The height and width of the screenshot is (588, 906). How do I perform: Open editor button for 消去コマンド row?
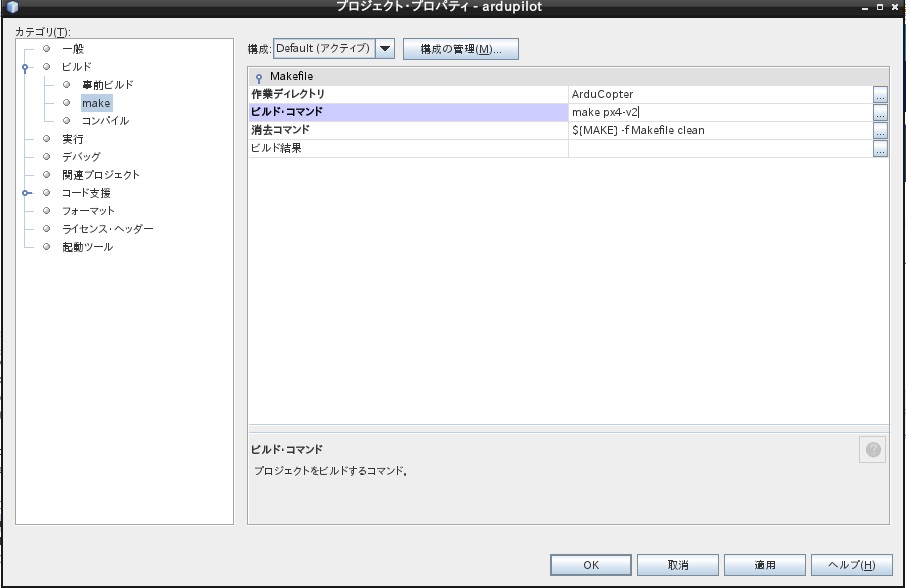[880, 131]
